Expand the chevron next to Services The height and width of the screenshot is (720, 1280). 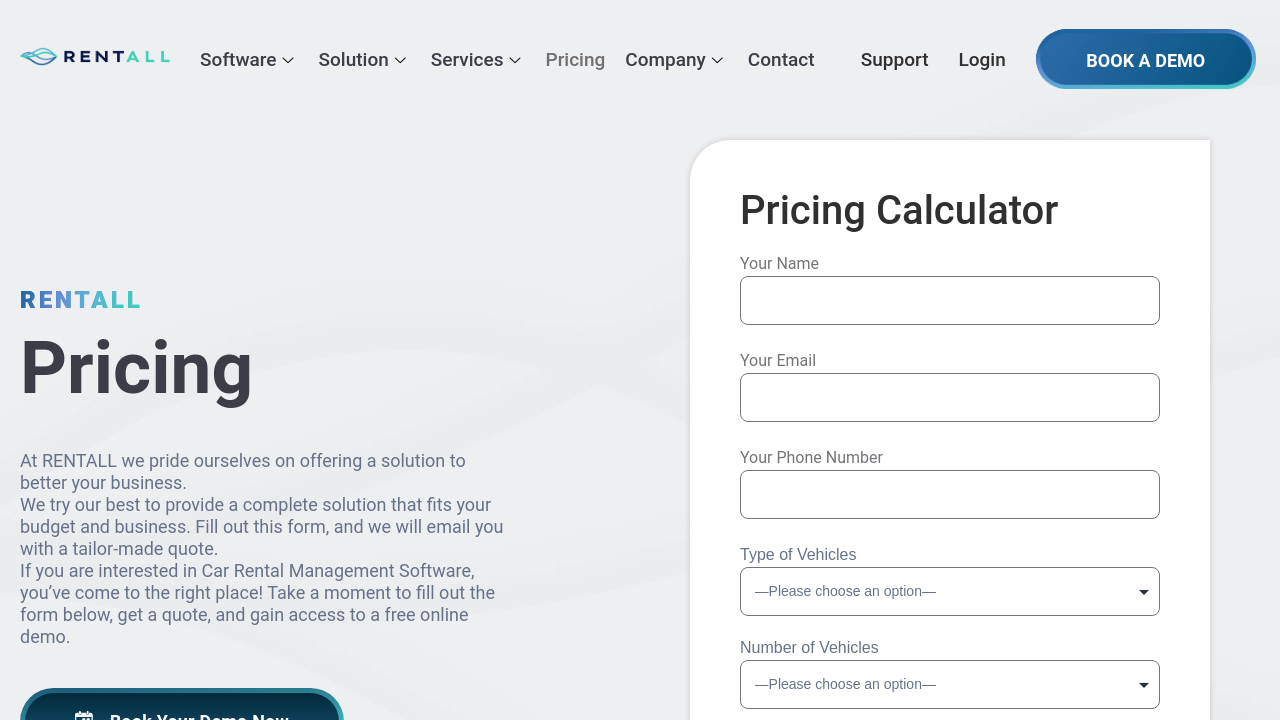[515, 60]
